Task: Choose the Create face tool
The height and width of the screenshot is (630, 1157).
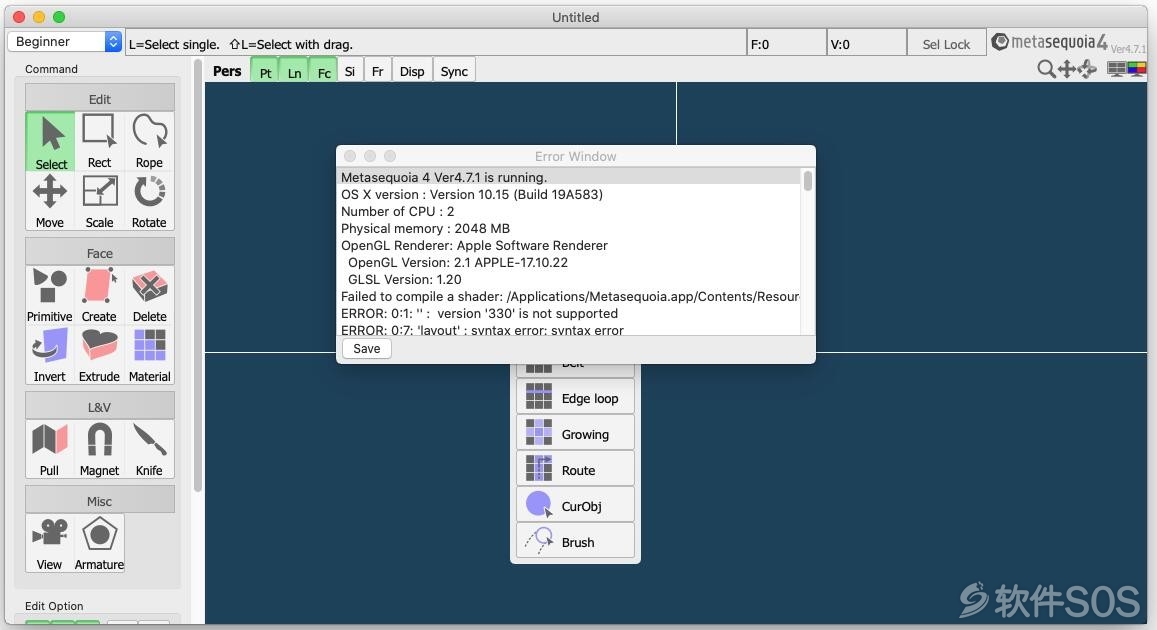Action: 100,295
